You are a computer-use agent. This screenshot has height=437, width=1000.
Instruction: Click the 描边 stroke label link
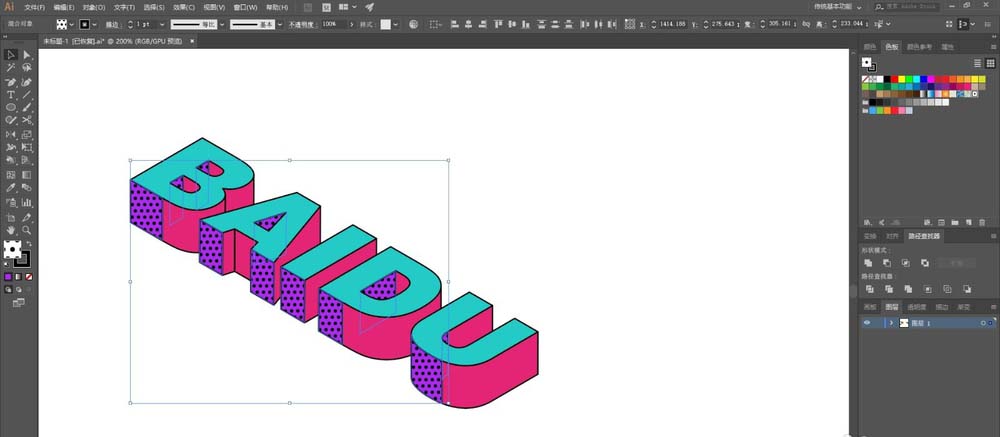click(x=112, y=24)
